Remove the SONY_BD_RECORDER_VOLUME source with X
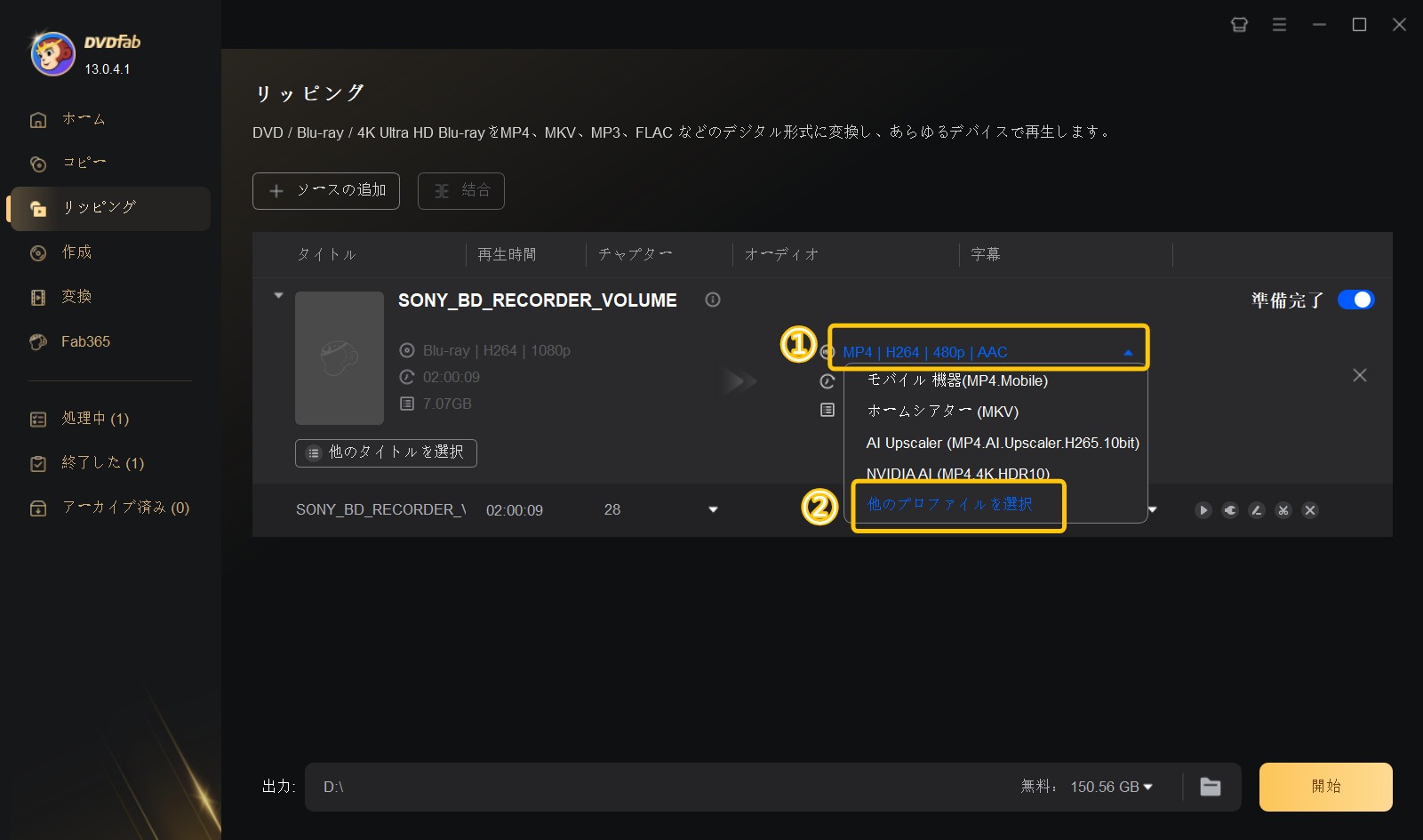 pos(1360,375)
